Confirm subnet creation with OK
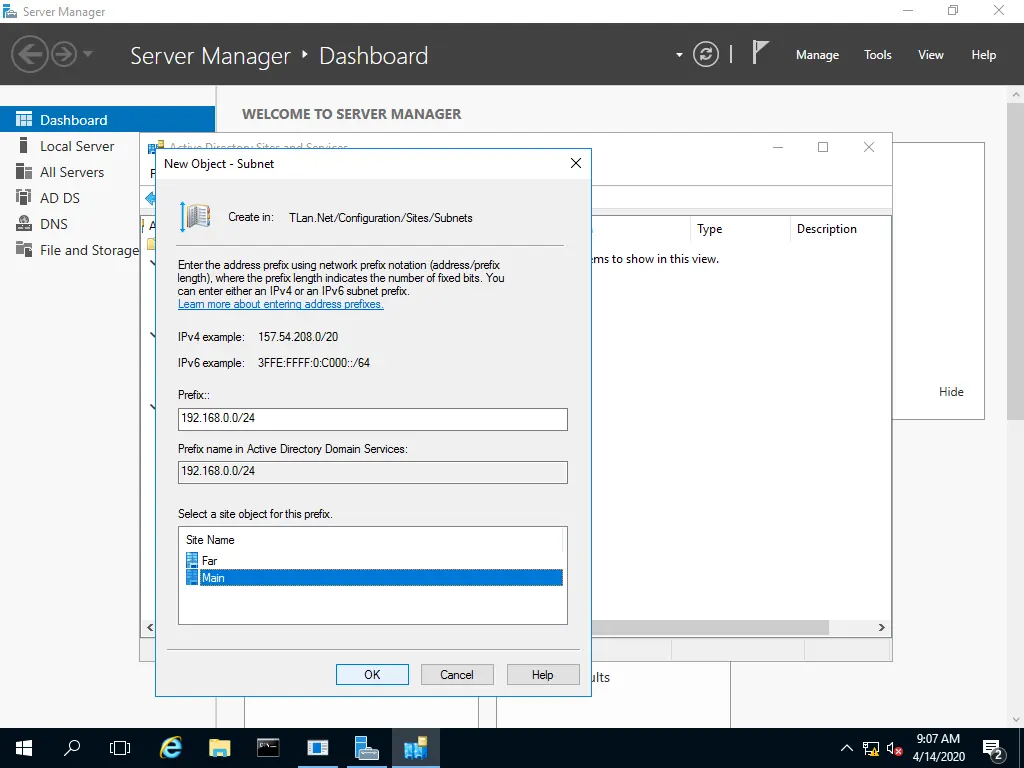 [x=372, y=675]
